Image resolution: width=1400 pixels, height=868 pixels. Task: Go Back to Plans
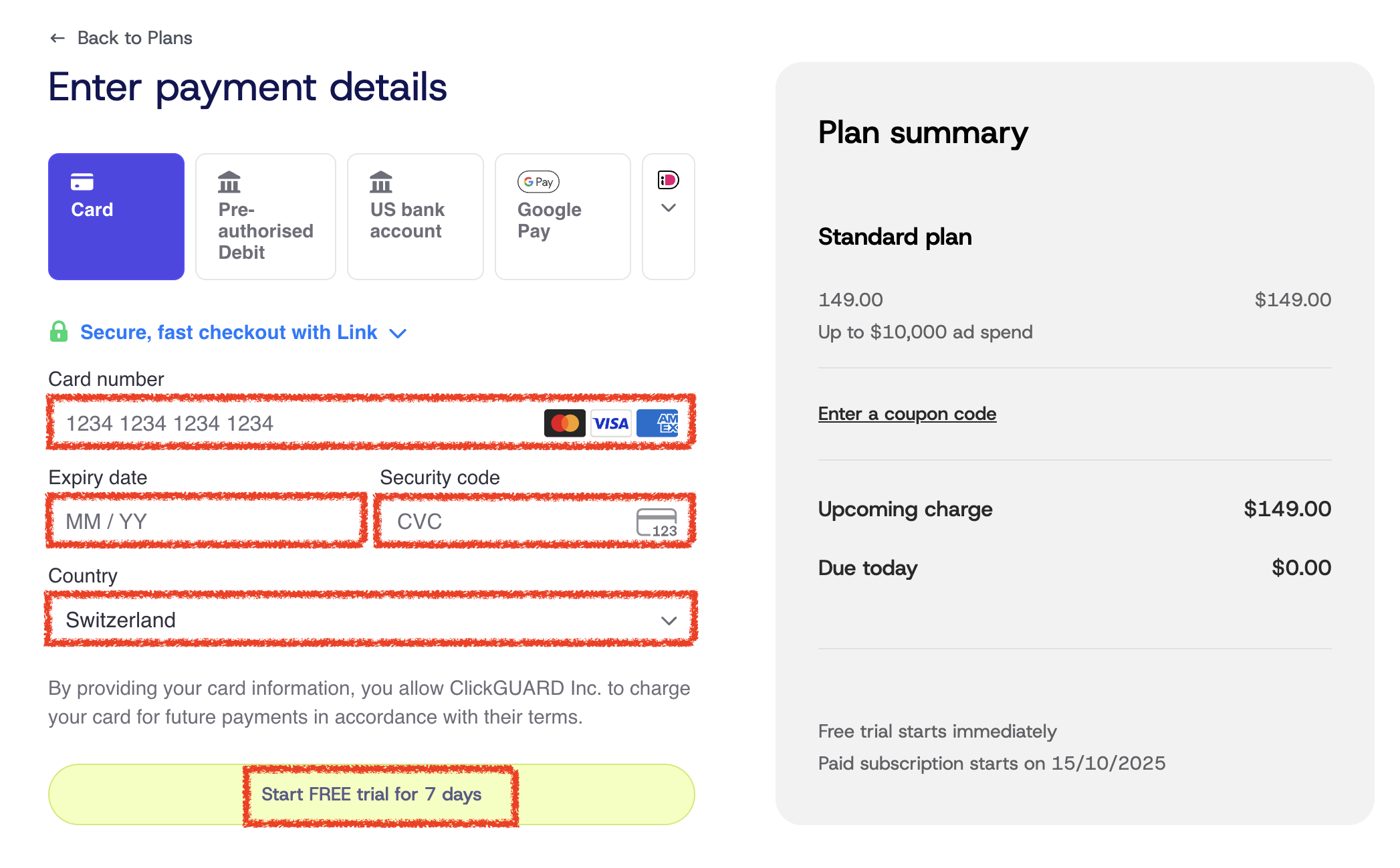click(134, 38)
